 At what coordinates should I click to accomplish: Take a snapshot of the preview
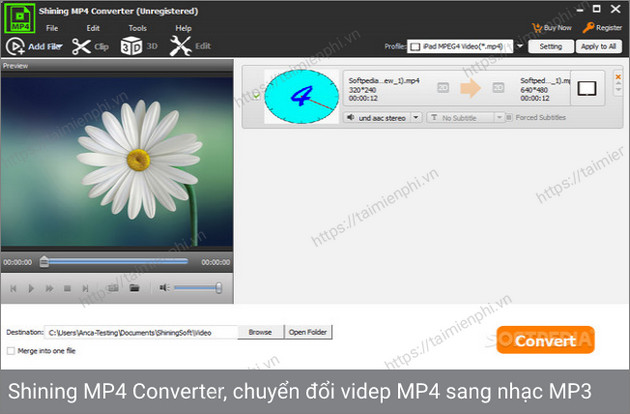[113, 288]
